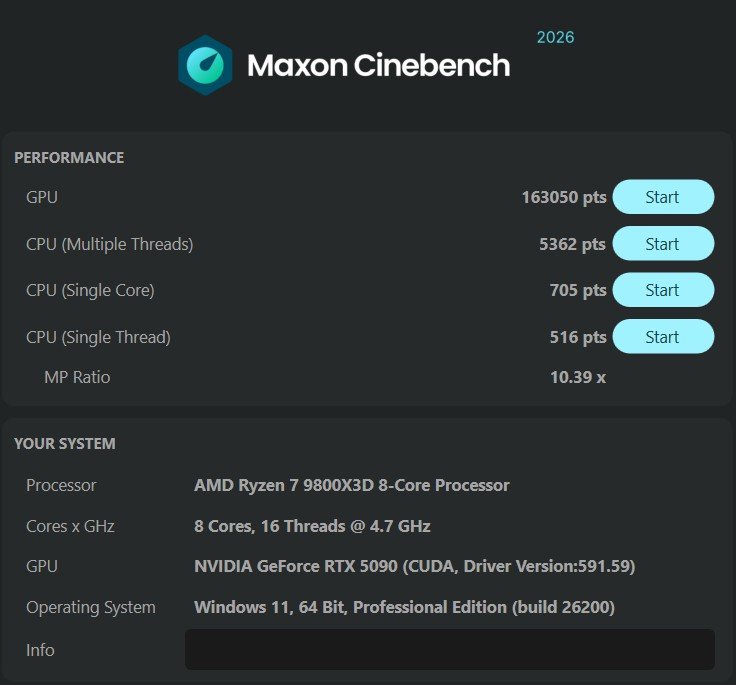Select the AMD Ryzen 7 9800X3D processor text
Image resolution: width=736 pixels, height=685 pixels.
point(352,485)
